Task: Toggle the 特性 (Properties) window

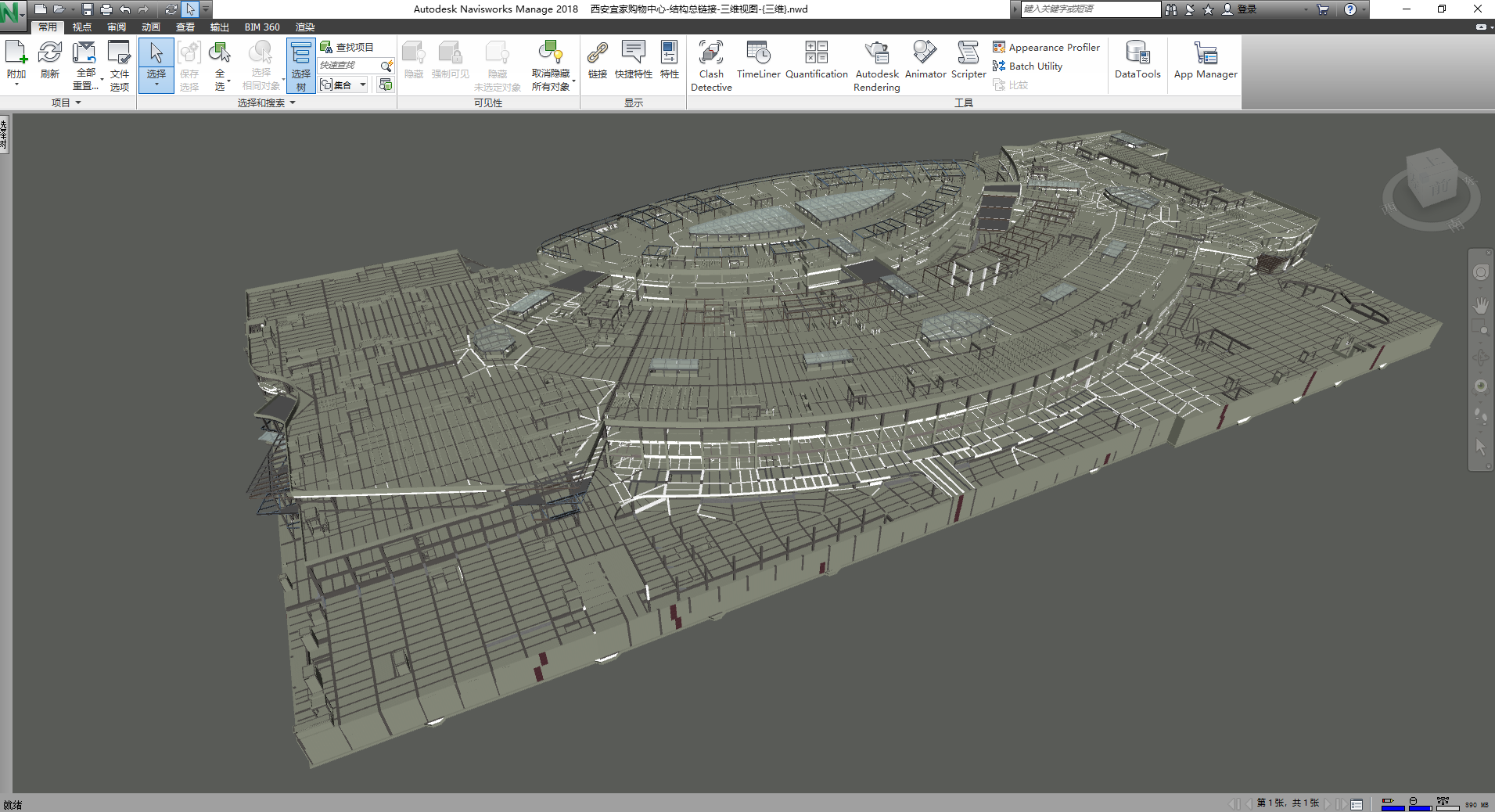Action: pyautogui.click(x=670, y=60)
